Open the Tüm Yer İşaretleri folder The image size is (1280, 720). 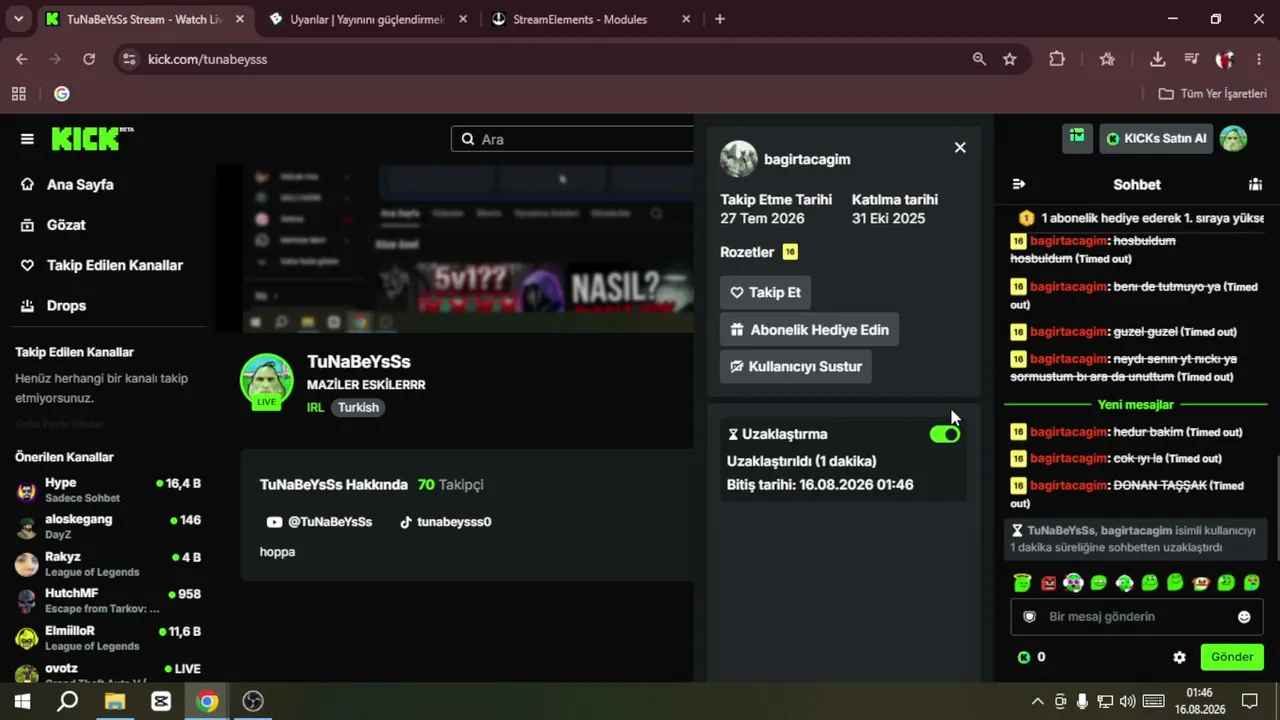pos(1212,93)
